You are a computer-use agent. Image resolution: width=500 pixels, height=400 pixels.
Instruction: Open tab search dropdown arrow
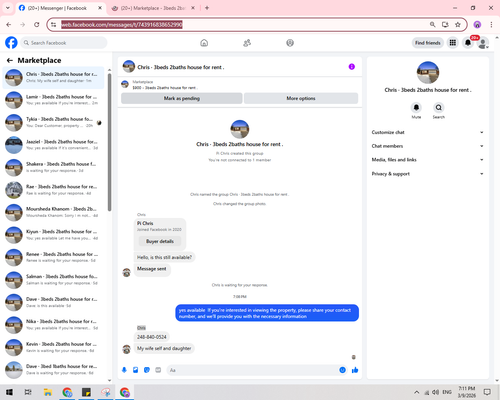8,8
